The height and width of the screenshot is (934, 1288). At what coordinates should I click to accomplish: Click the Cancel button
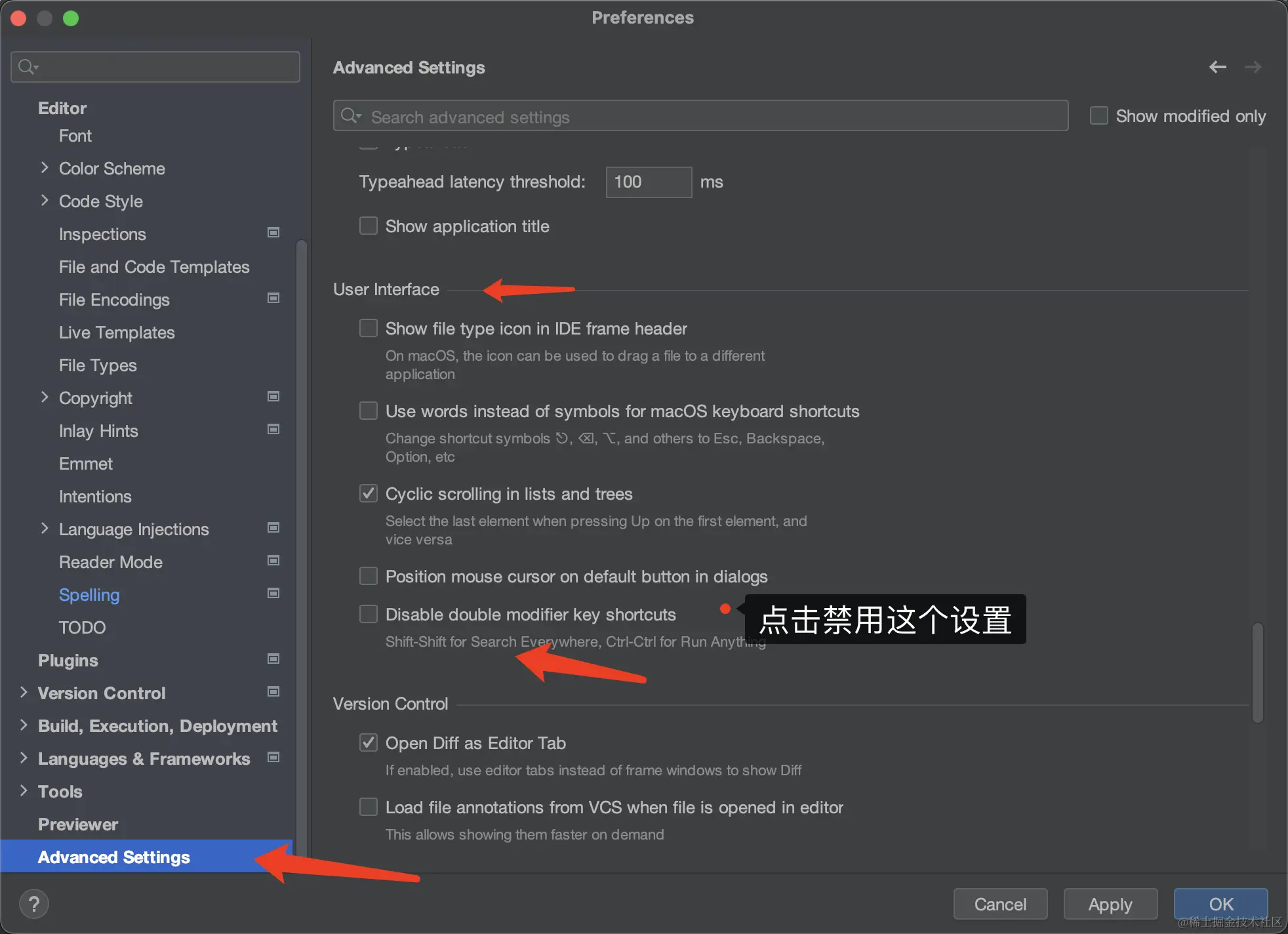[1000, 904]
